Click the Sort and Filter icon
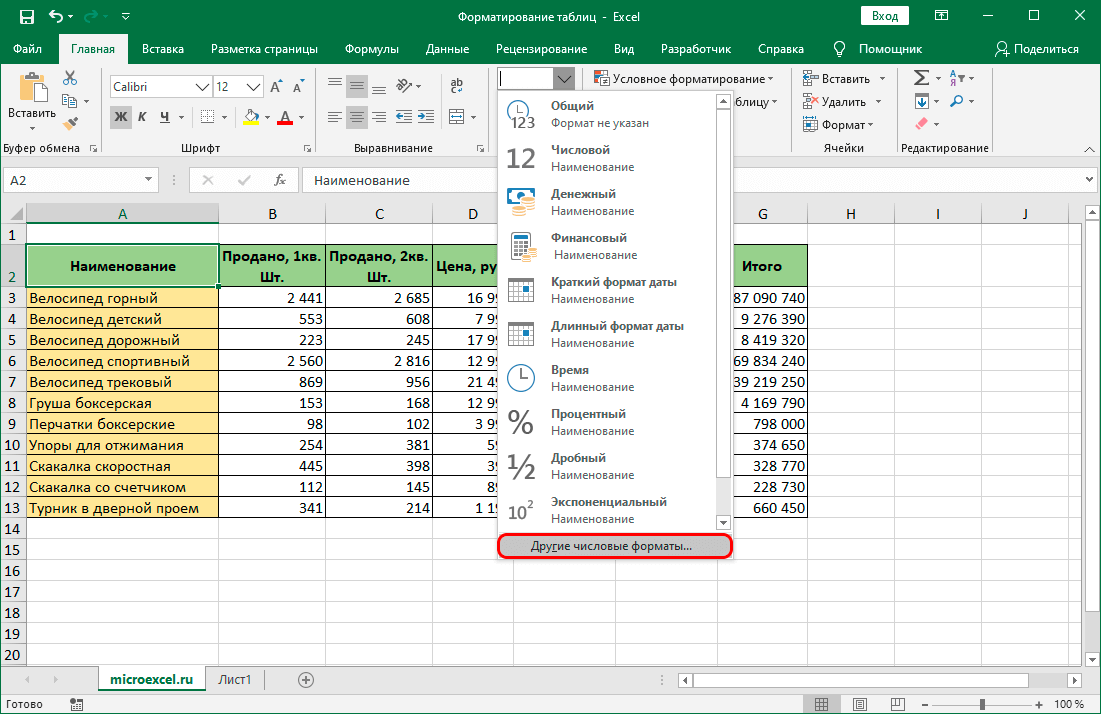Screen dimensions: 1101x714 956,78
